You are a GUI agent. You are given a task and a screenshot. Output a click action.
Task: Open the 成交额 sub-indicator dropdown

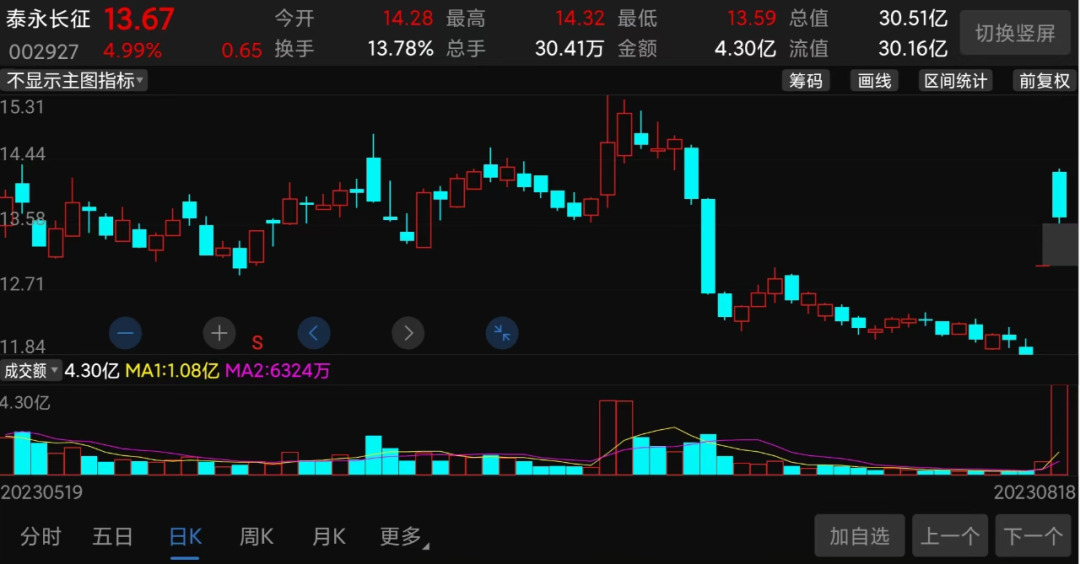[x=31, y=370]
